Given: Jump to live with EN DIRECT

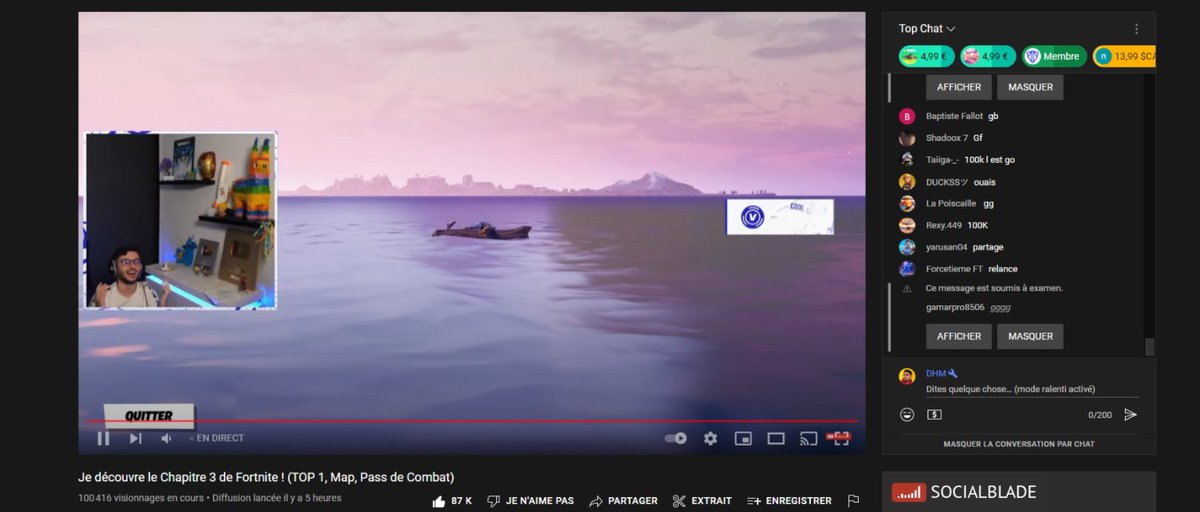Looking at the screenshot, I should pos(215,438).
